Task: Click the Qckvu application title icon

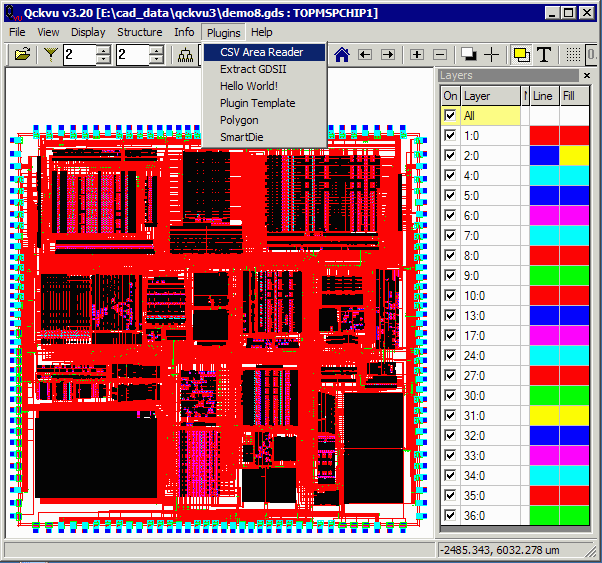Action: 13,13
